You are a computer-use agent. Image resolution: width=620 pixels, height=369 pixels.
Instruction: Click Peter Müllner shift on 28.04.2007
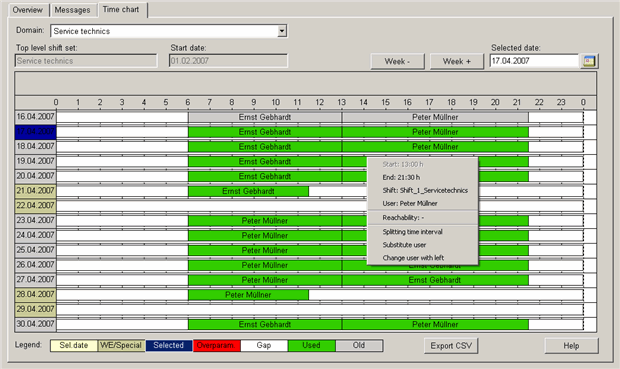[248, 295]
